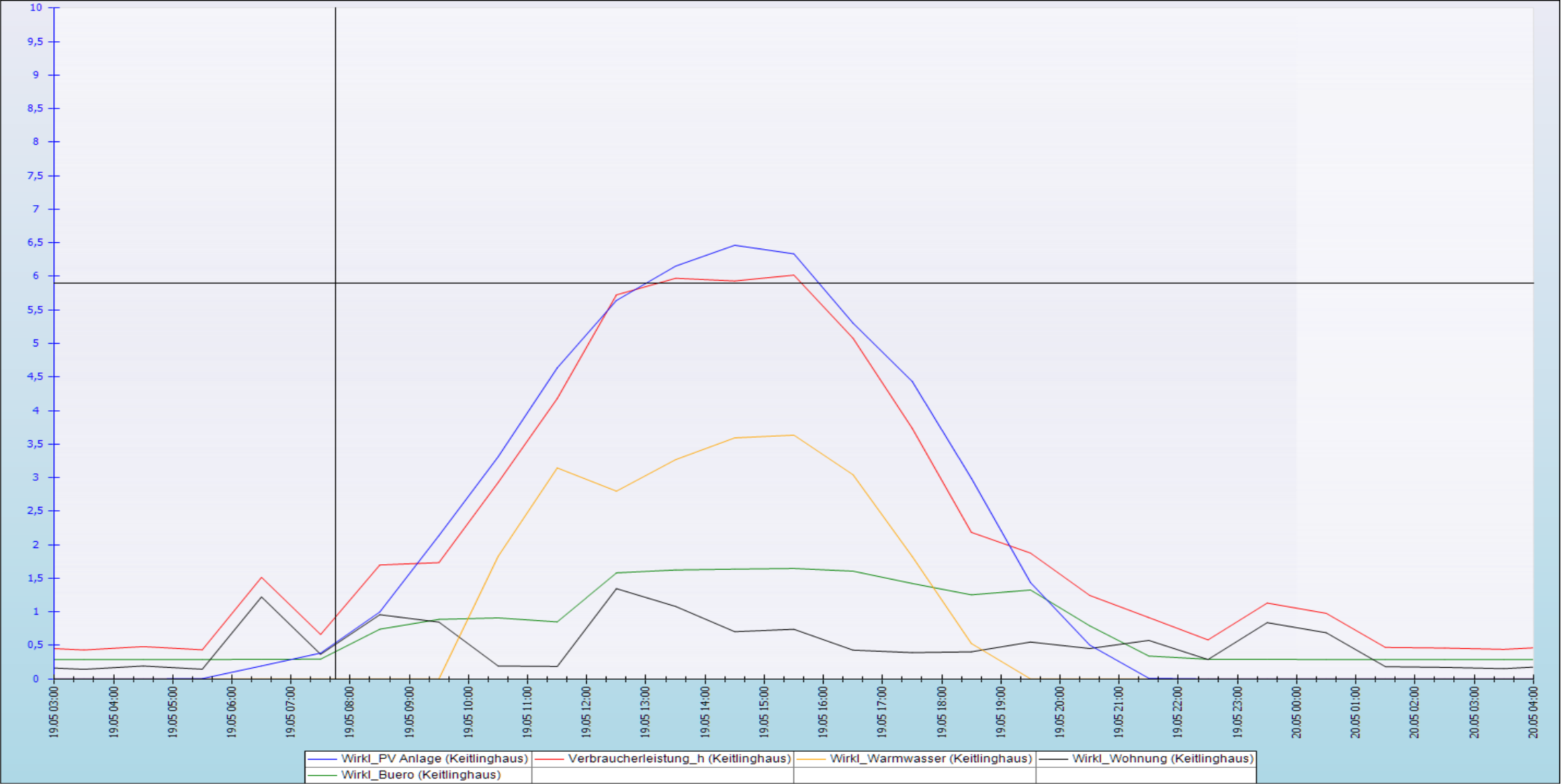Click the y-axis label 5,5
This screenshot has width=1561, height=784.
[35, 309]
